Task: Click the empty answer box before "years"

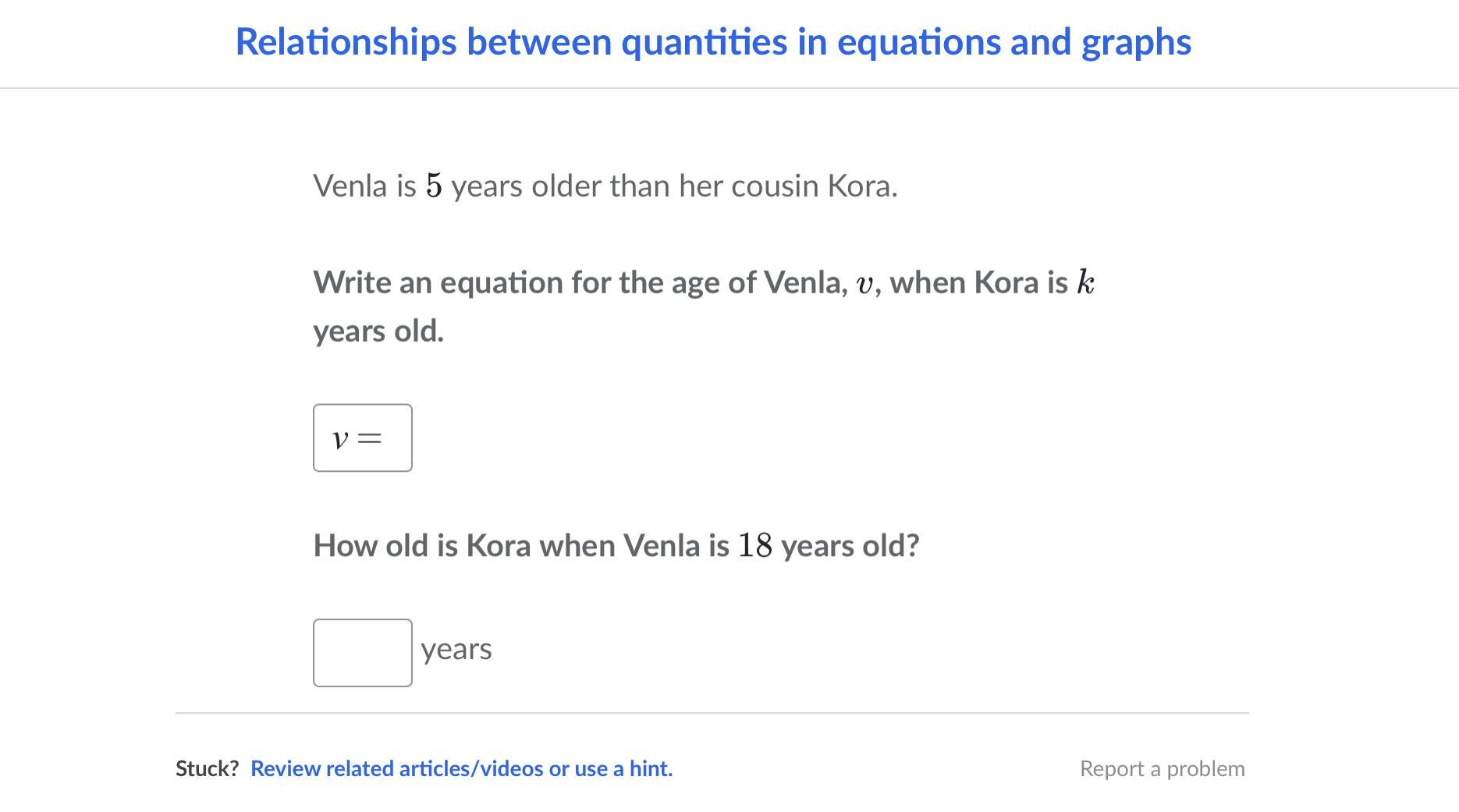Action: pos(363,653)
